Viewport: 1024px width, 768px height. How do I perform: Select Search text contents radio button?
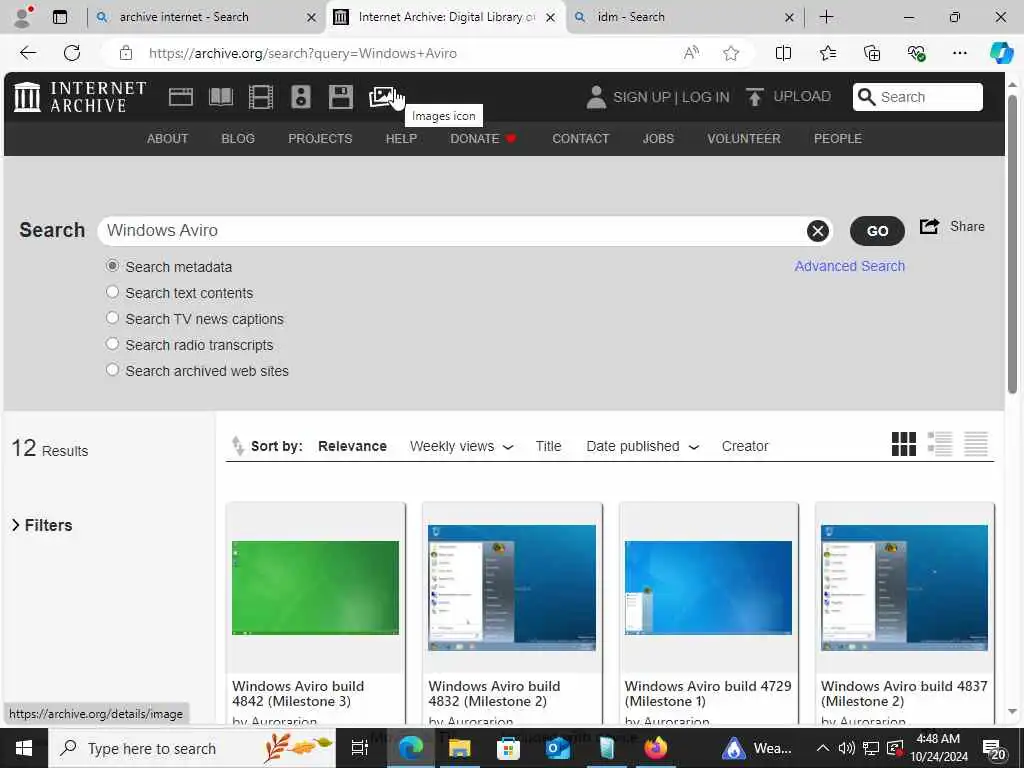[112, 292]
